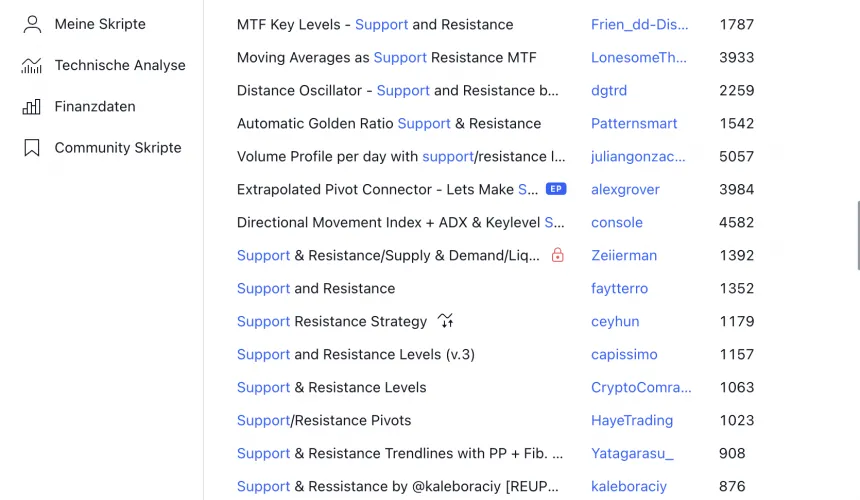Click the Finanzdaten bar chart icon

tap(32, 106)
